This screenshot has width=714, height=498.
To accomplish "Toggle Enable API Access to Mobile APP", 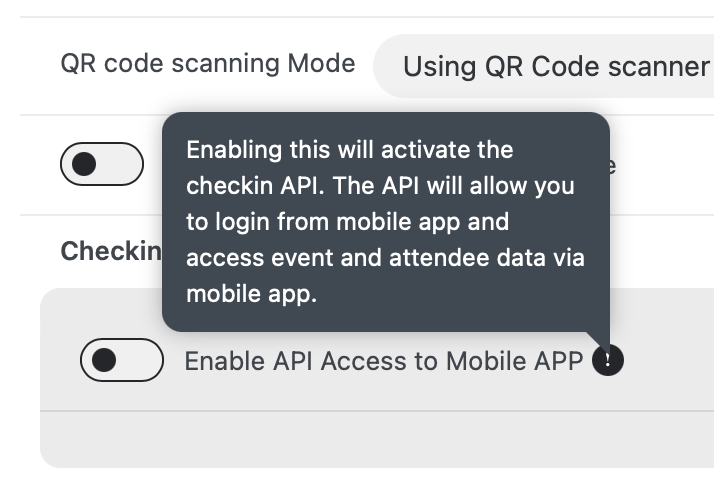I will [122, 361].
